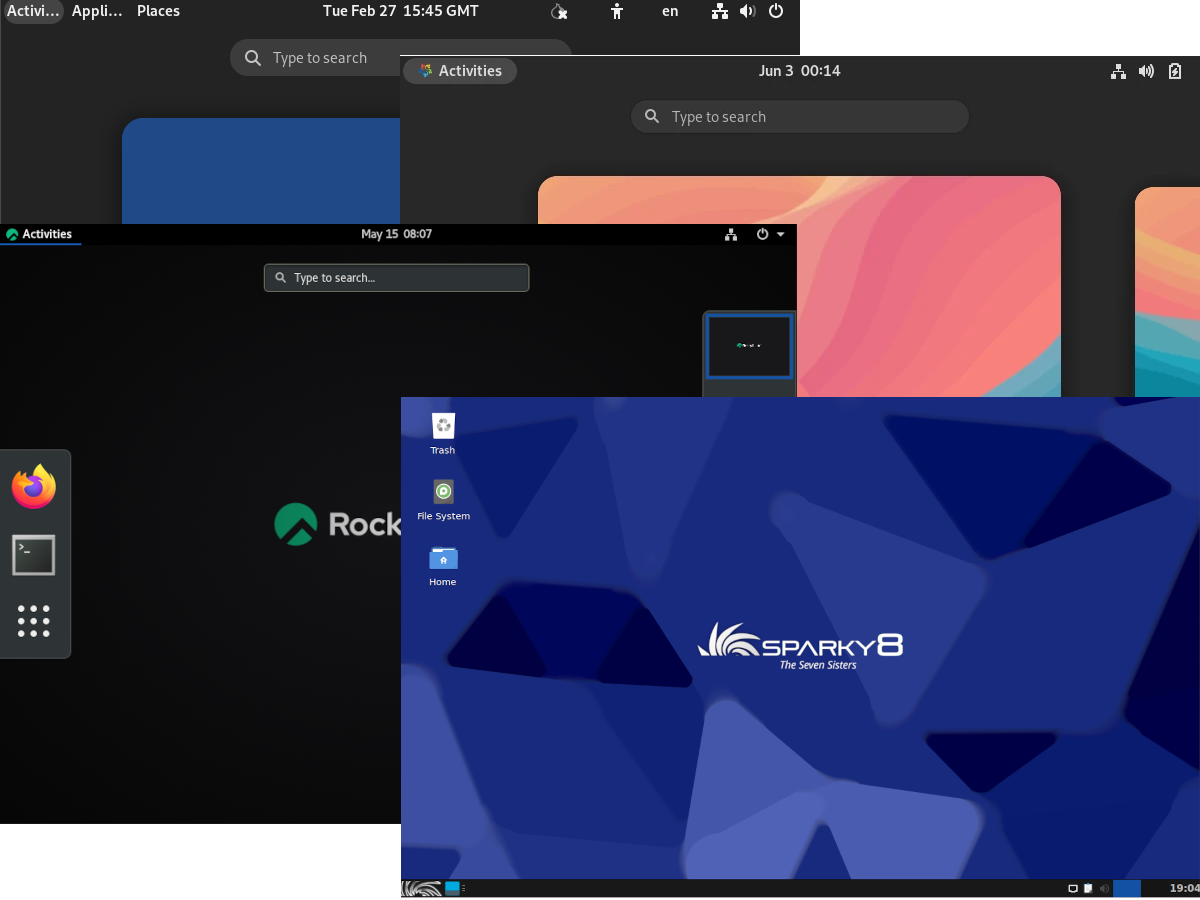Click the 19:04 clock in the Sparky panel
The height and width of the screenshot is (900, 1200).
pos(1184,888)
